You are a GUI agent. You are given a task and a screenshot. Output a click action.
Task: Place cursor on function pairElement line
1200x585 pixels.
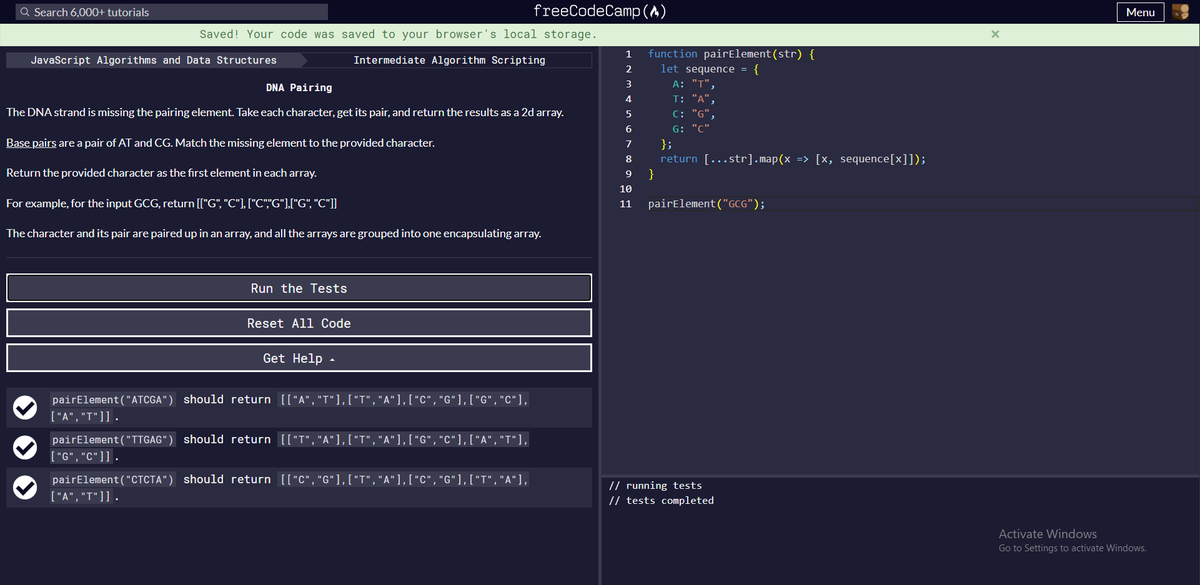coord(731,54)
